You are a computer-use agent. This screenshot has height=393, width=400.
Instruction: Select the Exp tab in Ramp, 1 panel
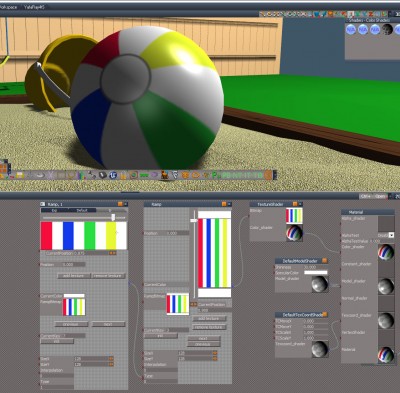[54, 210]
